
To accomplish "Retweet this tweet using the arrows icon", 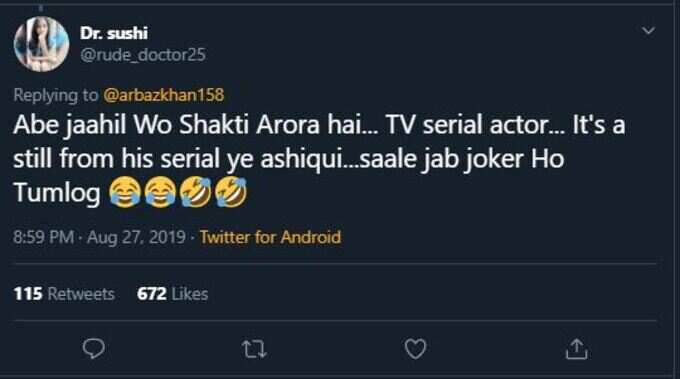I will [x=254, y=350].
